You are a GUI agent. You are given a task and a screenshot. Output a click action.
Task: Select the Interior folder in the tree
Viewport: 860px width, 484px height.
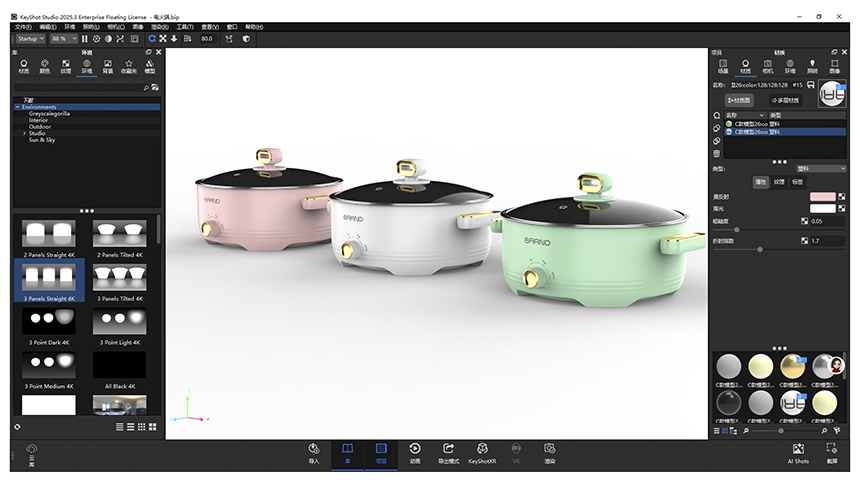38,120
